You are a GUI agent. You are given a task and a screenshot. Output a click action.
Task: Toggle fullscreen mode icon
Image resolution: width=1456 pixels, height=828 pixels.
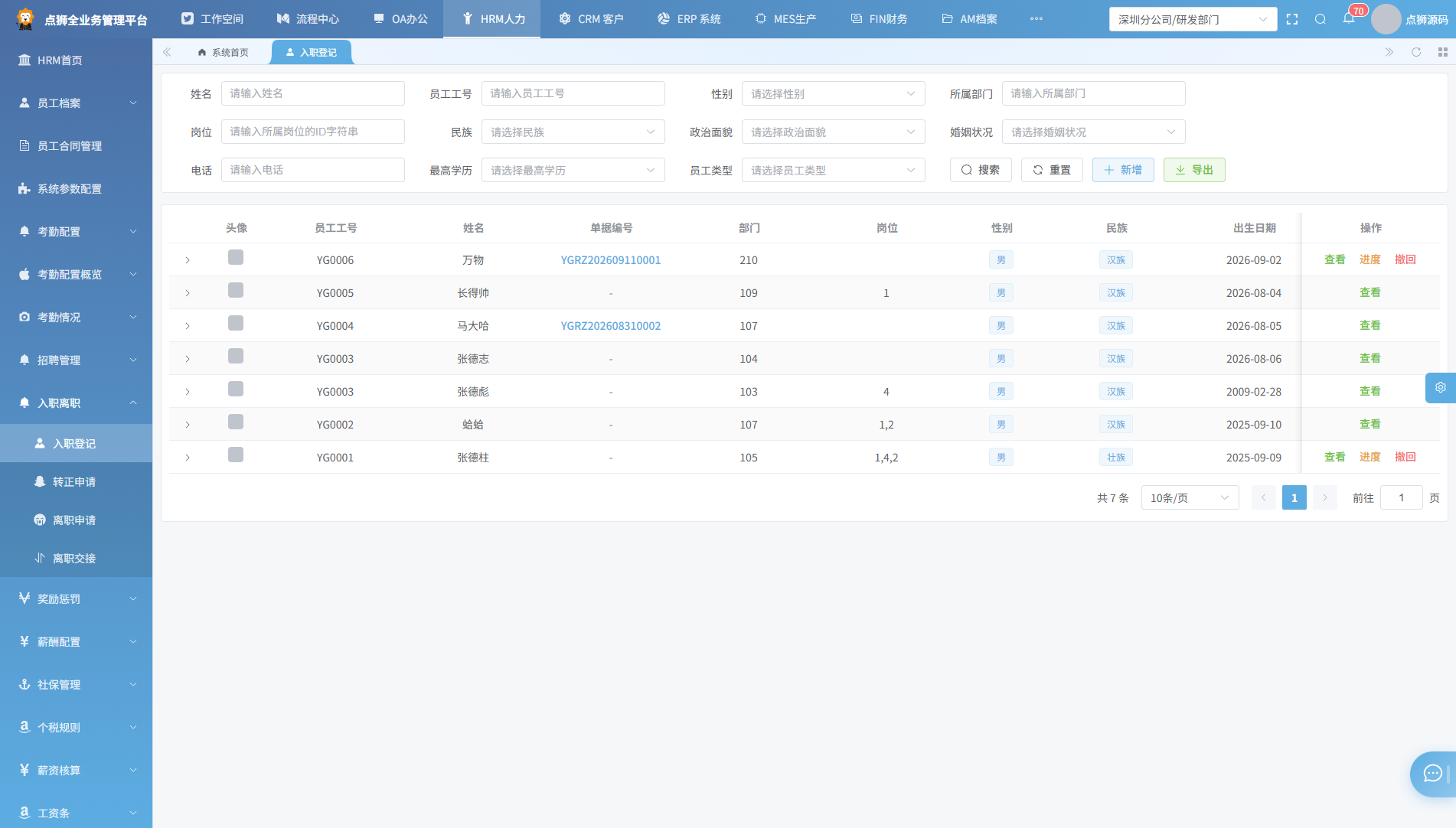pos(1292,19)
